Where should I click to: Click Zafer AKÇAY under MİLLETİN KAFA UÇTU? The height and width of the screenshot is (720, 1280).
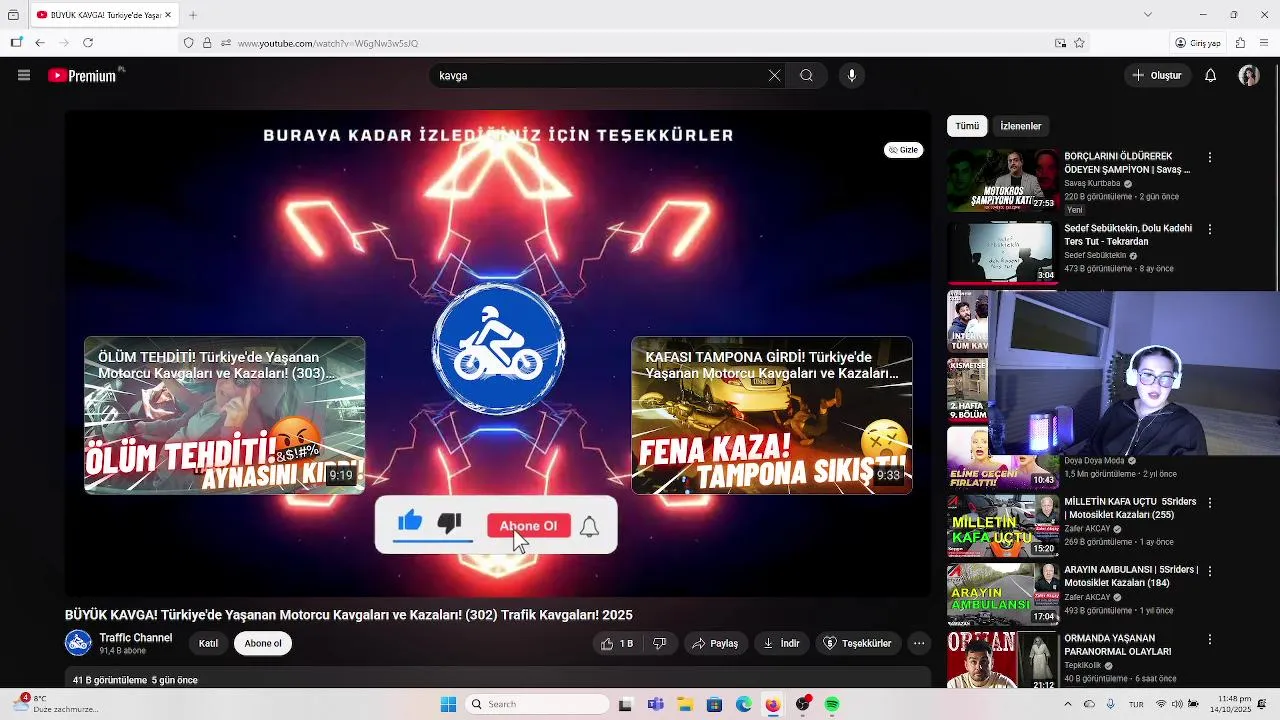pyautogui.click(x=1087, y=529)
